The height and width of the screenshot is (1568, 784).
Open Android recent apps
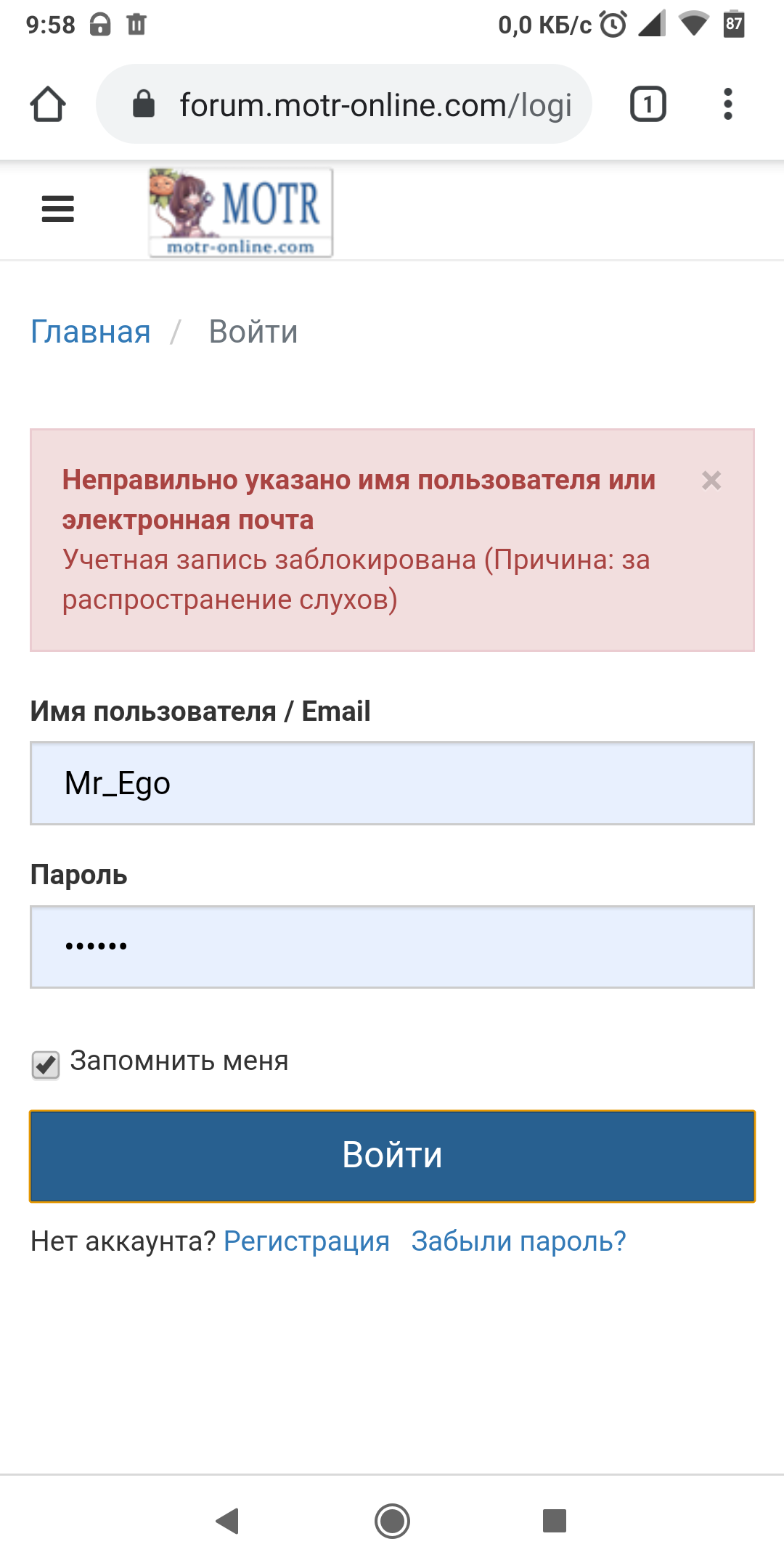[x=555, y=1520]
